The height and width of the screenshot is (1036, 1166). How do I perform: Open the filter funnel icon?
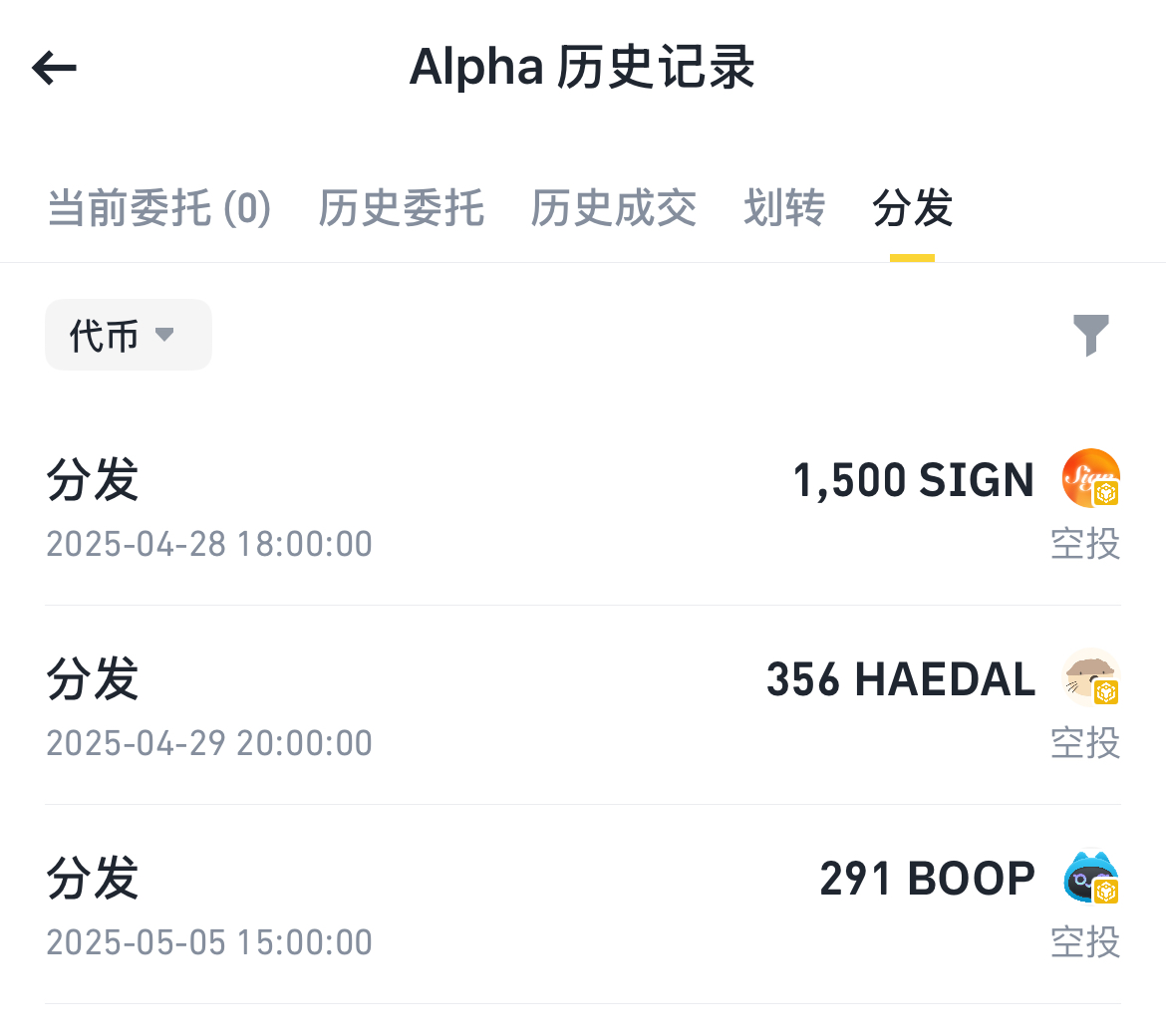click(1091, 335)
